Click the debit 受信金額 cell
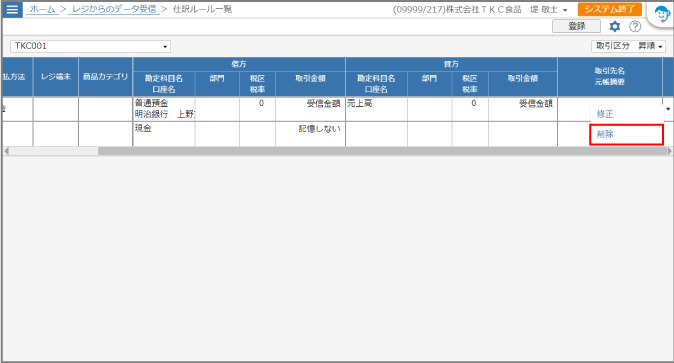 click(x=310, y=109)
